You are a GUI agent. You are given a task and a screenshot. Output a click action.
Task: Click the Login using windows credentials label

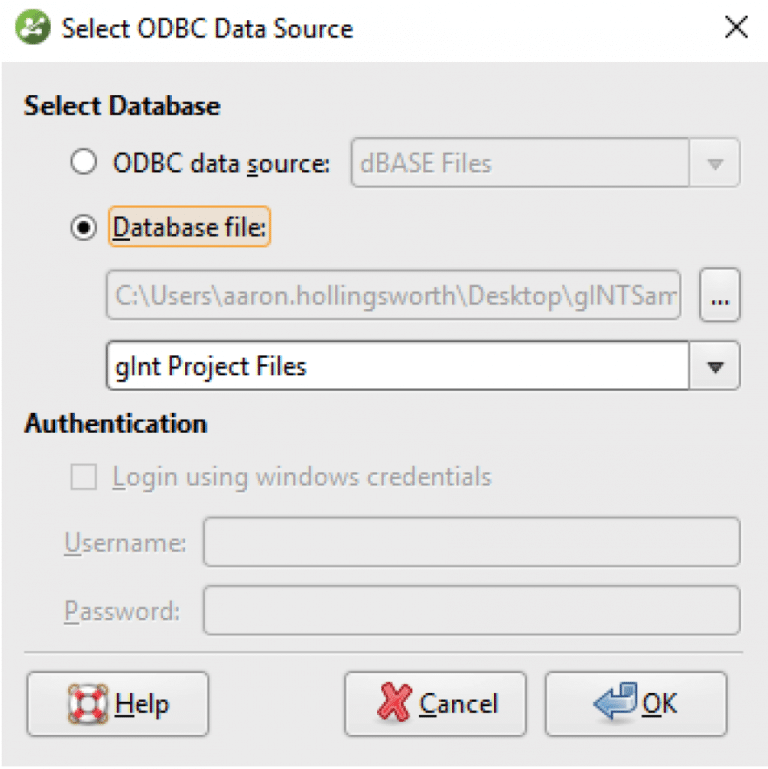click(302, 477)
